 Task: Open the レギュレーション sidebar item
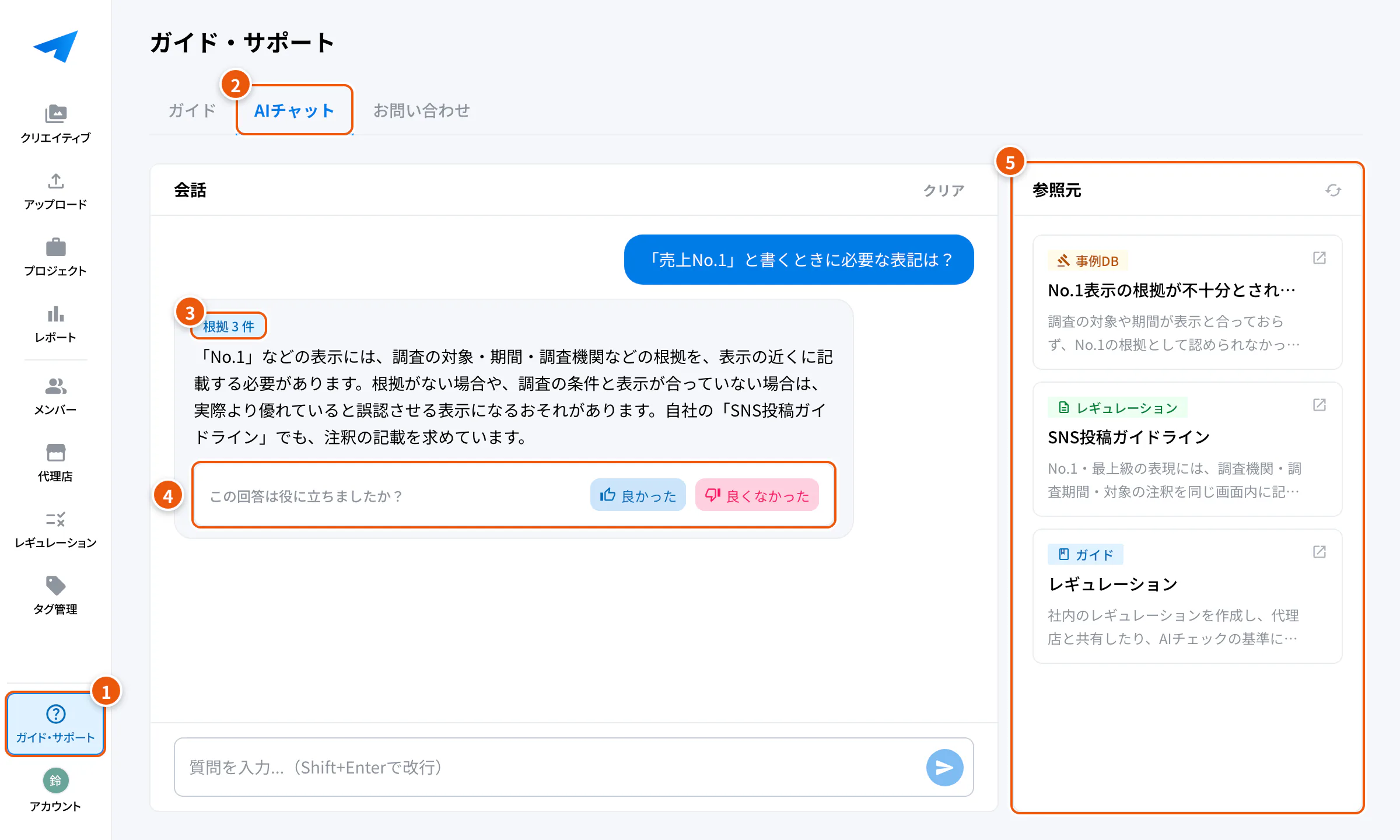[55, 529]
